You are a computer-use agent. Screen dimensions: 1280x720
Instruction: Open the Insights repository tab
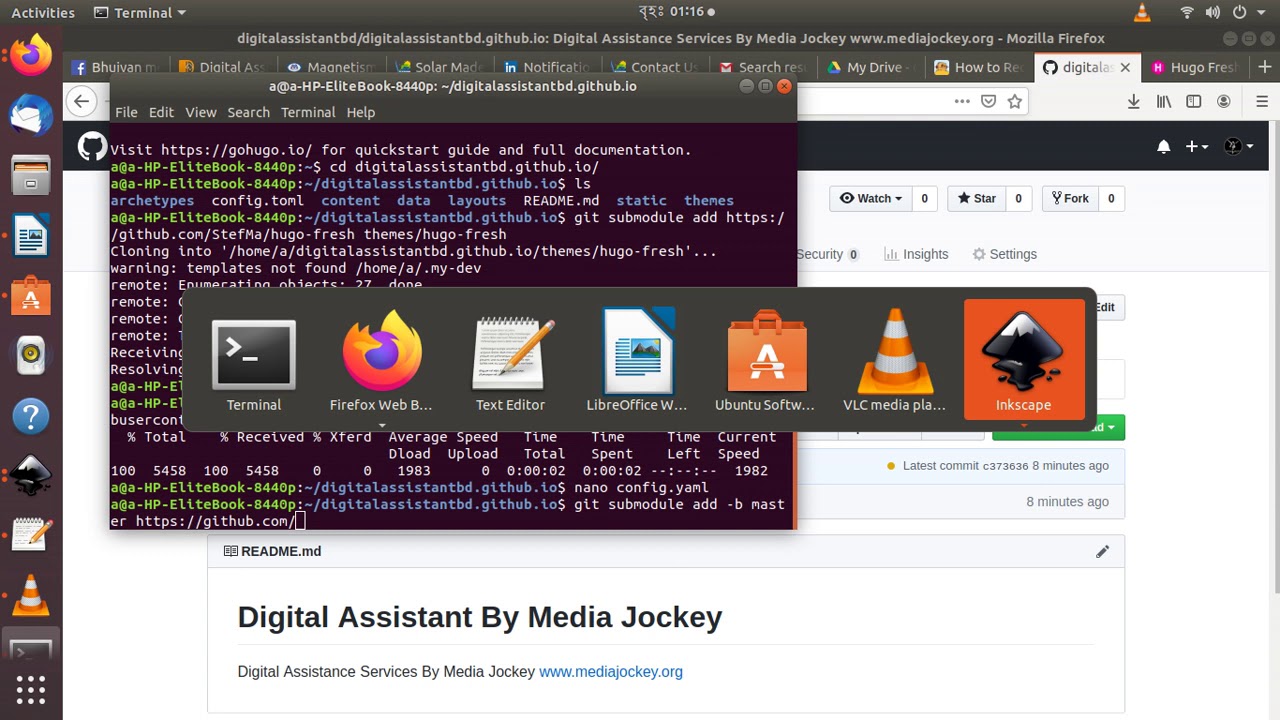tap(916, 254)
